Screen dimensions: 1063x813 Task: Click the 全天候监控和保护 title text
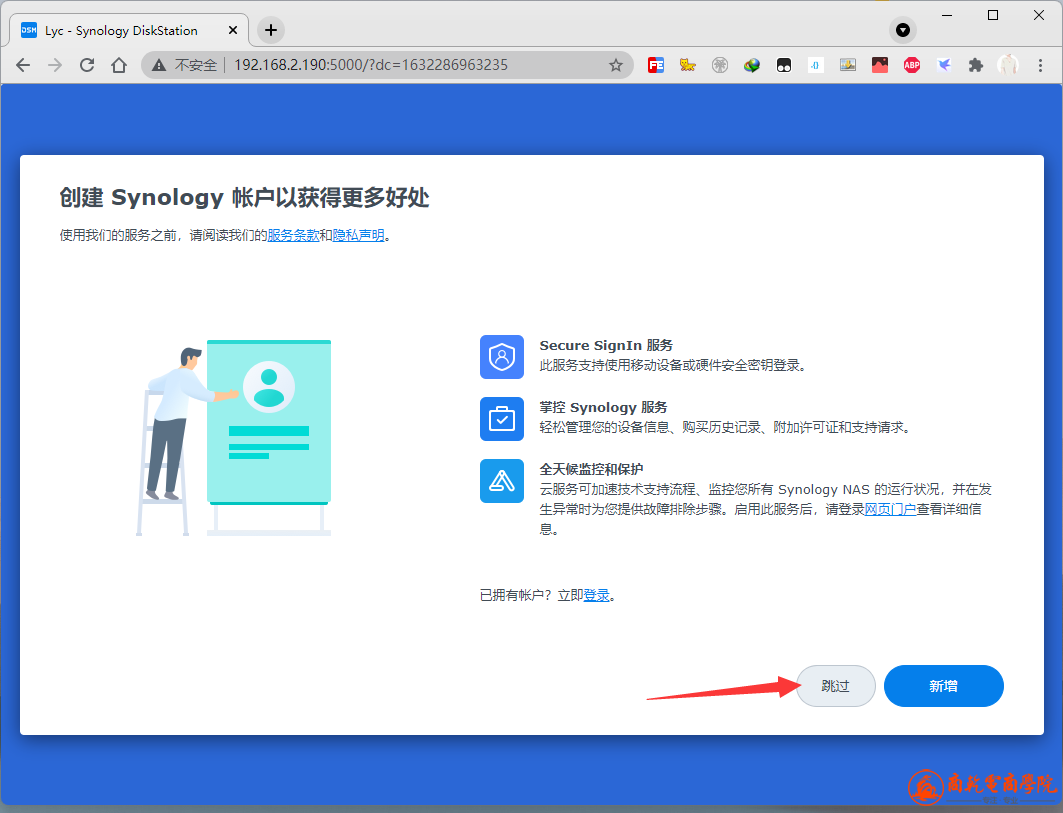591,469
